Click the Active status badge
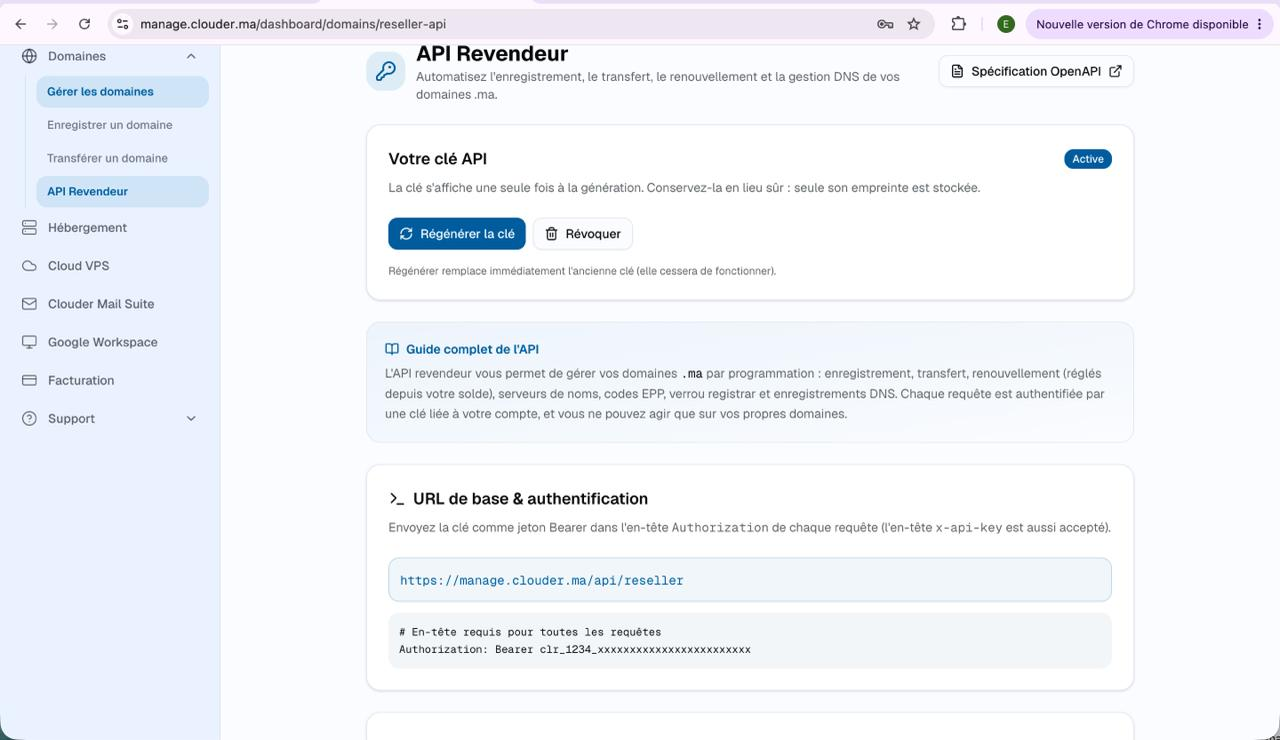Screen dimensions: 1280x740 pyautogui.click(x=1088, y=159)
